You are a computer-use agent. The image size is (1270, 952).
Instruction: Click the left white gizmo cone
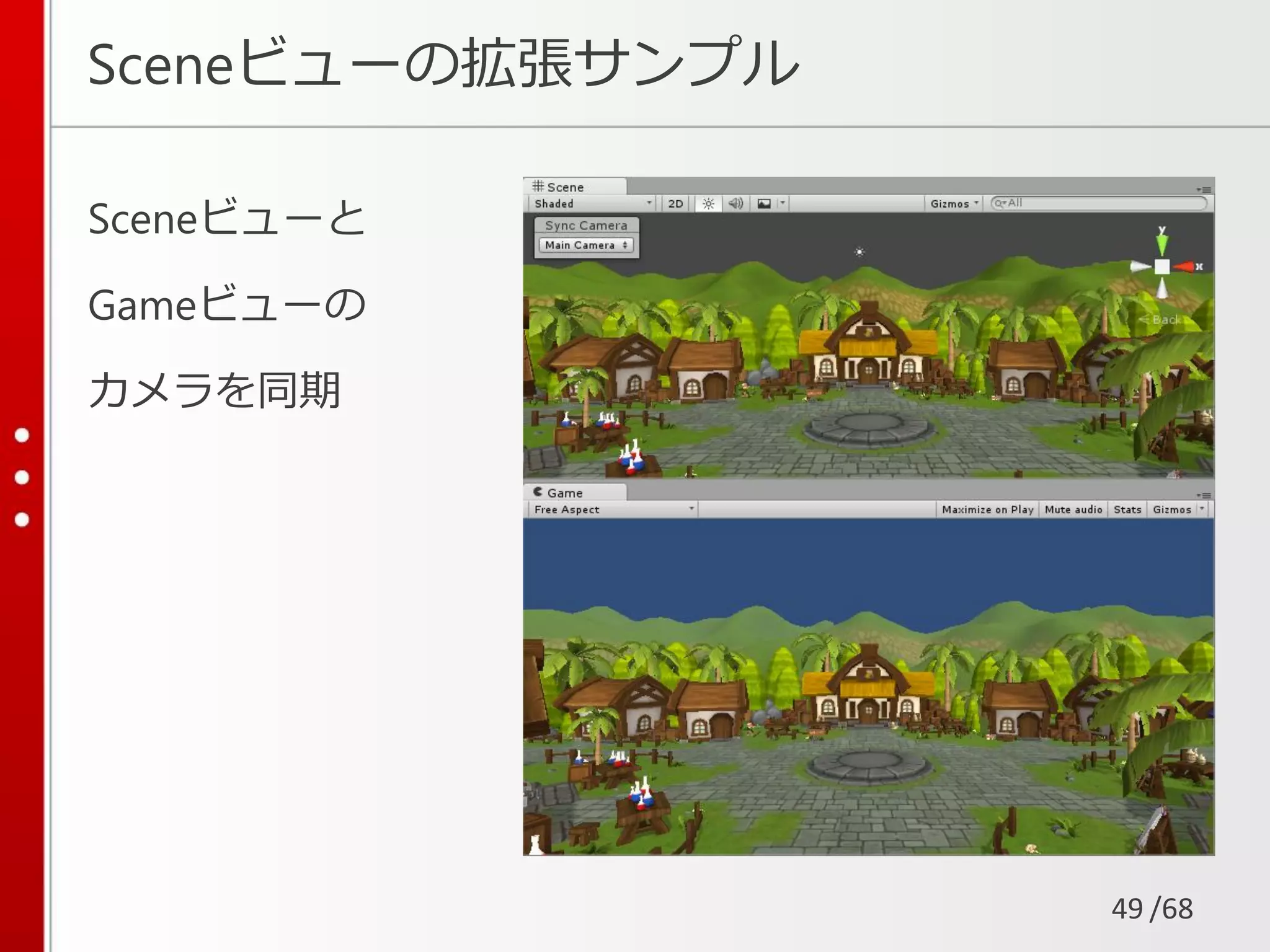(1140, 267)
